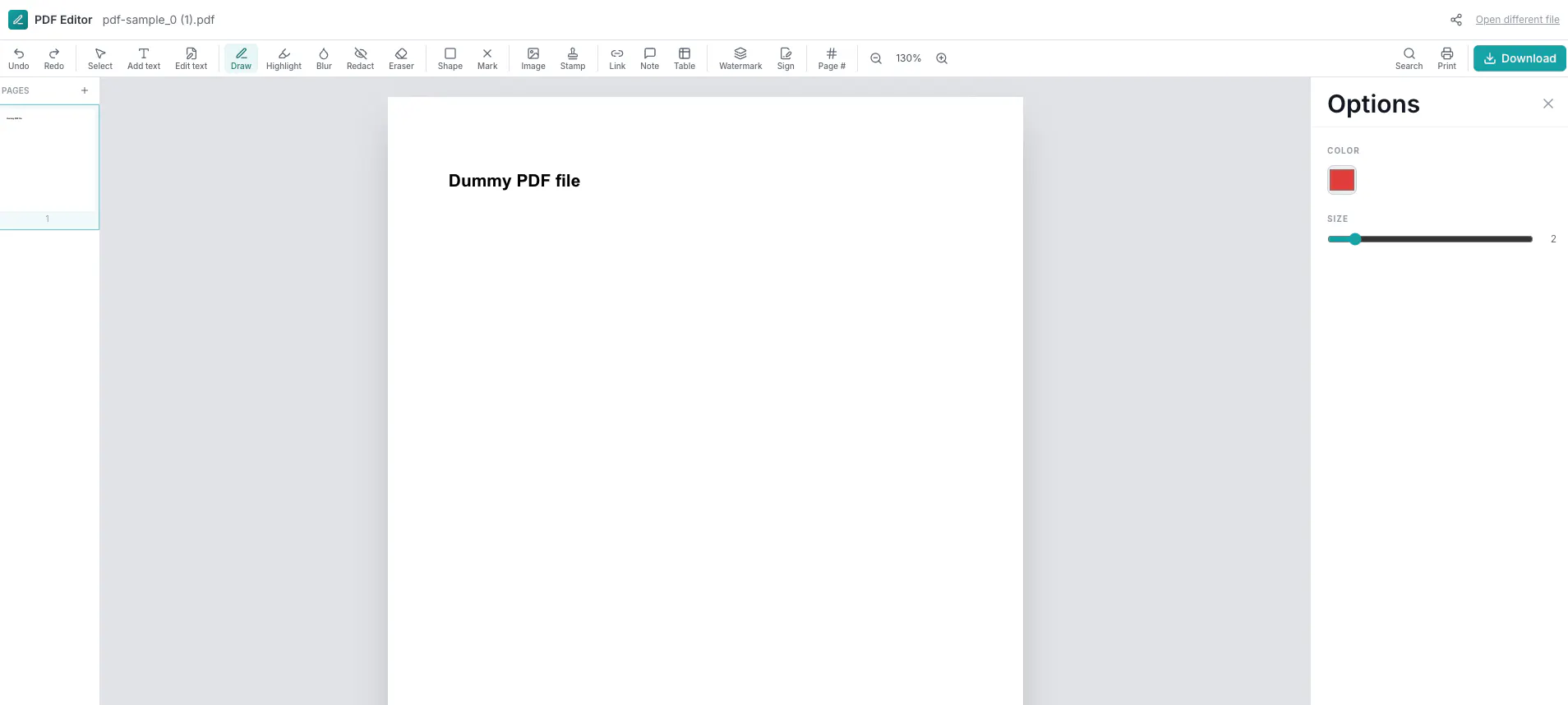
Task: Click the PDF Editor title text
Action: click(63, 20)
